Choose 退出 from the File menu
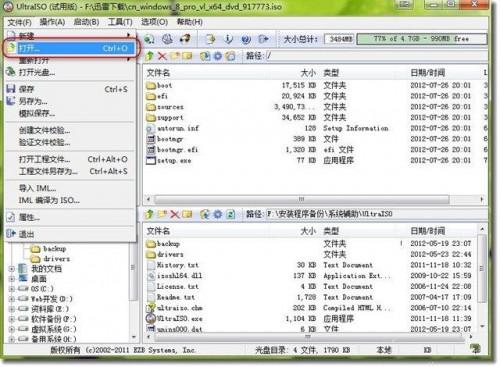Screen dimensions: 500x367 click(70, 234)
